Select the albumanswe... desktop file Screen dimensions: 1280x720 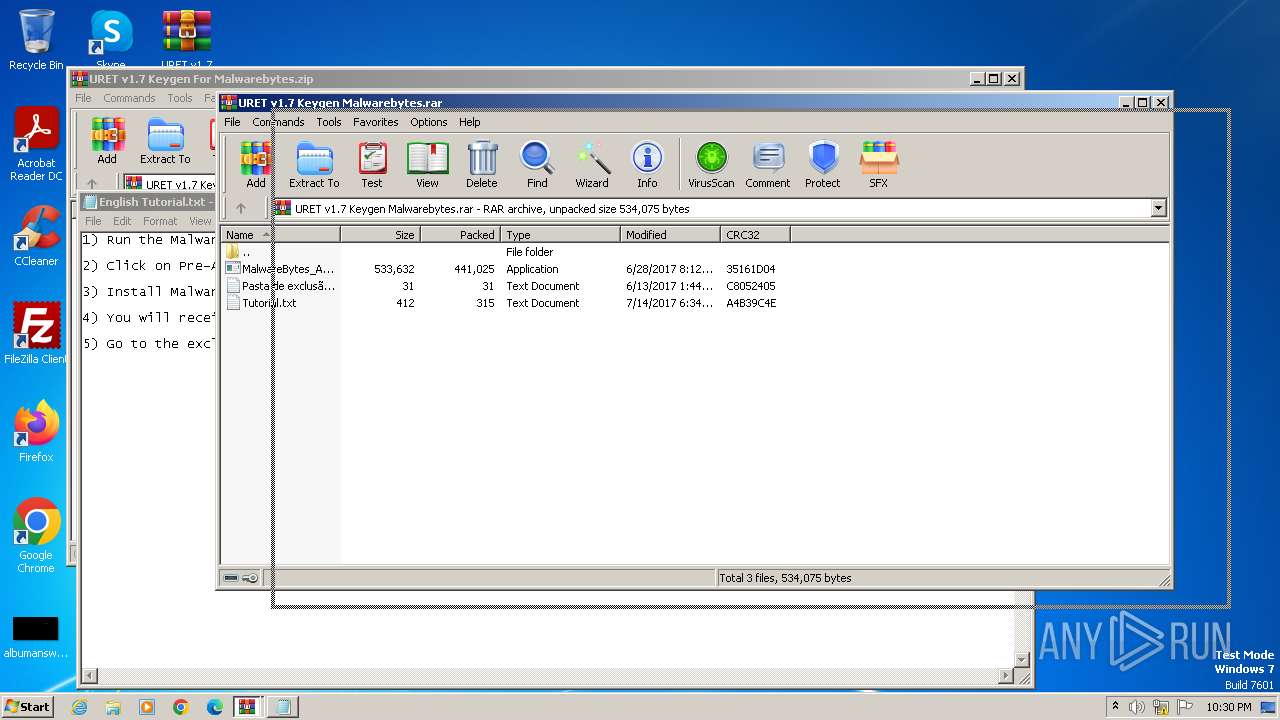pyautogui.click(x=36, y=638)
